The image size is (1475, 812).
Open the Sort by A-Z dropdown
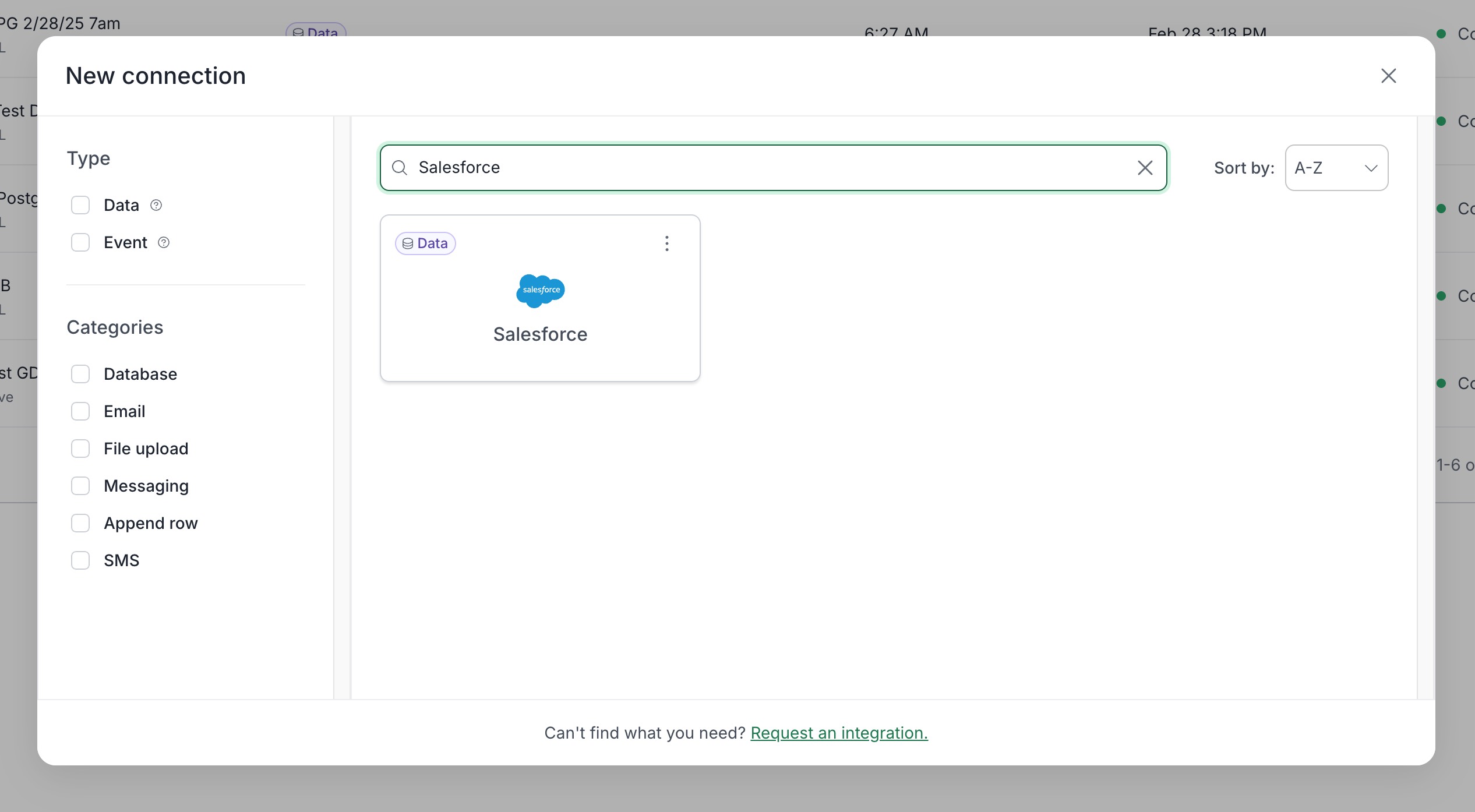click(1336, 168)
